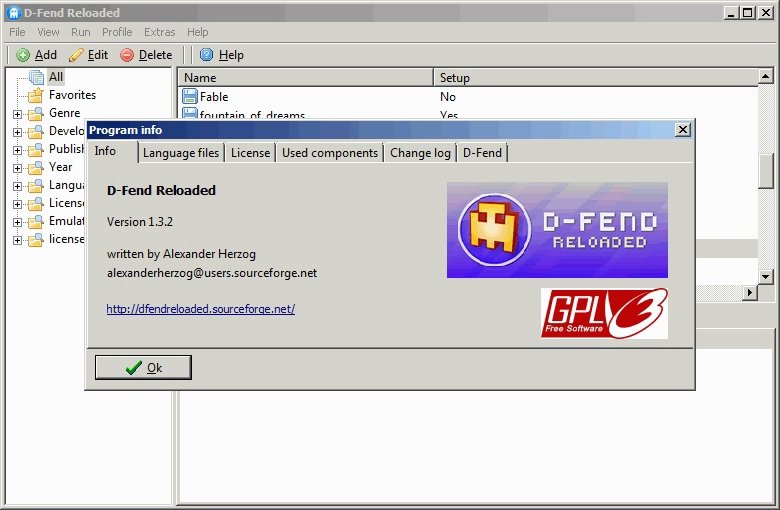The width and height of the screenshot is (780, 510).
Task: Expand the lowercase license tree node
Action: (x=17, y=240)
